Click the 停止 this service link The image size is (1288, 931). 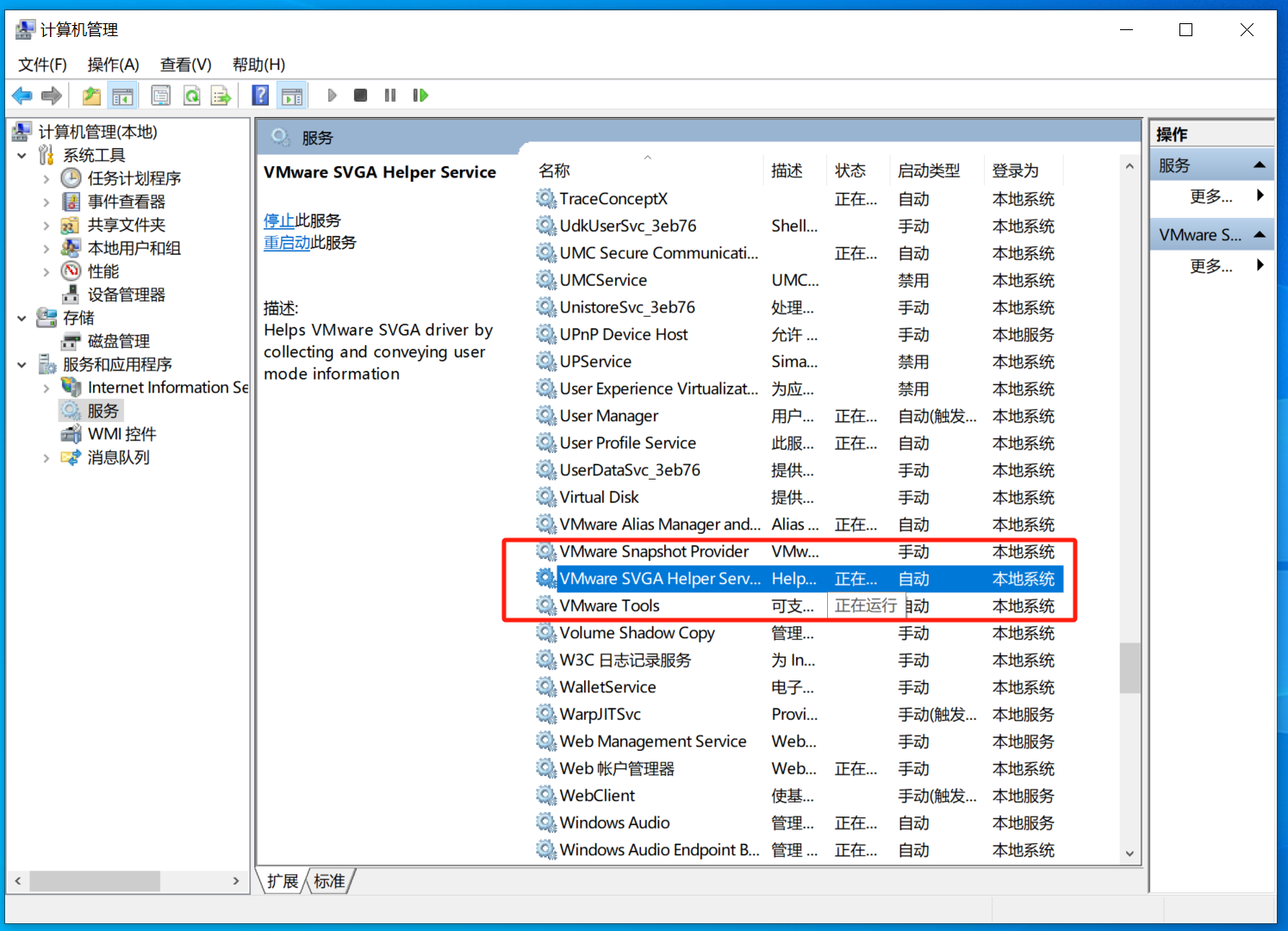(x=279, y=220)
